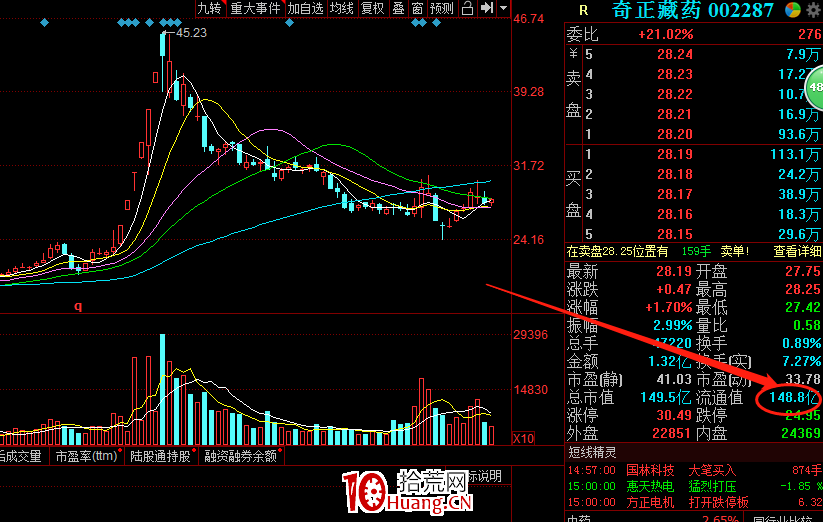Toggle 均线 moving average lines
The width and height of the screenshot is (823, 522).
click(x=342, y=8)
